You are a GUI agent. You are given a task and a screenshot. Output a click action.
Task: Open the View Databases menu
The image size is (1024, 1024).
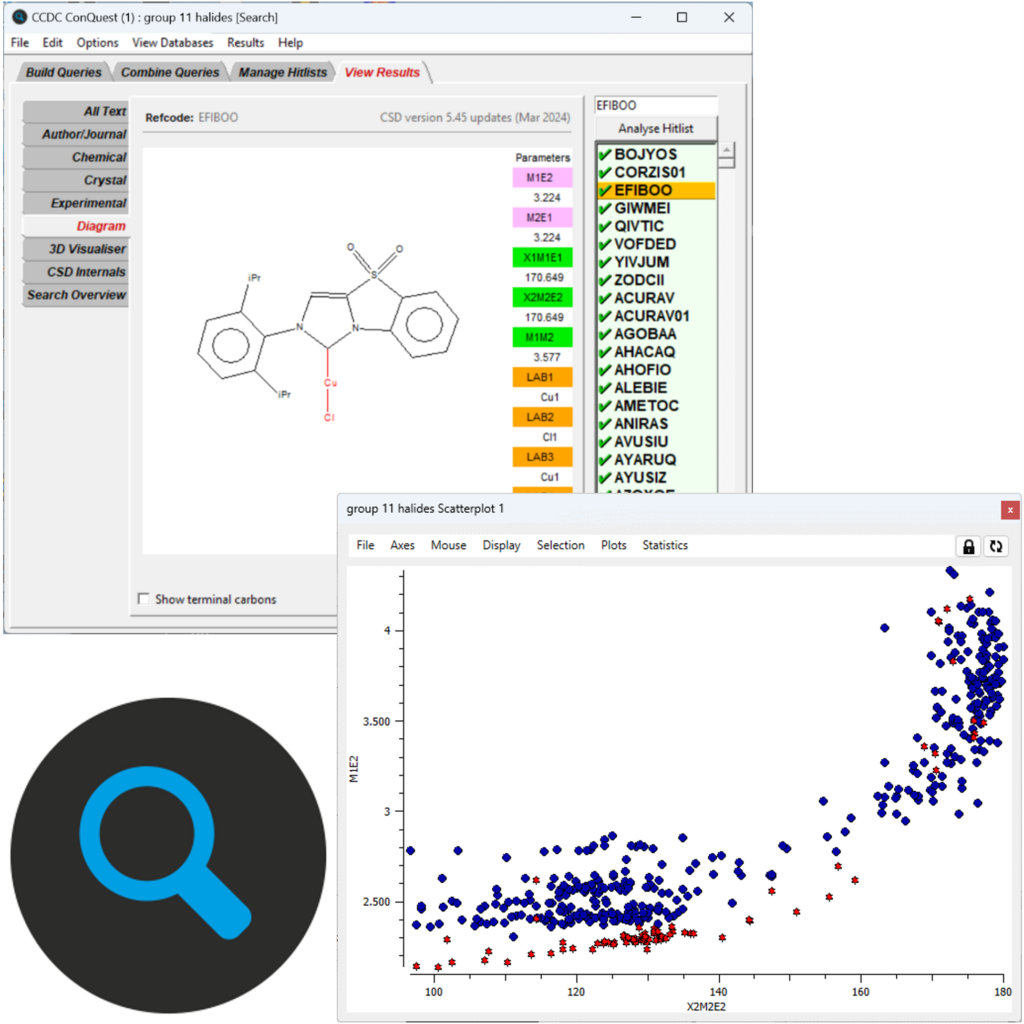click(172, 43)
